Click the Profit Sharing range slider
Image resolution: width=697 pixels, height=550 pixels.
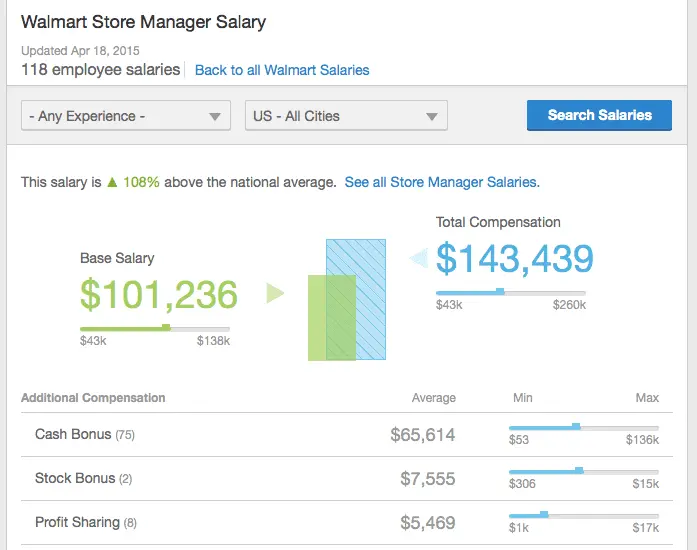[584, 515]
